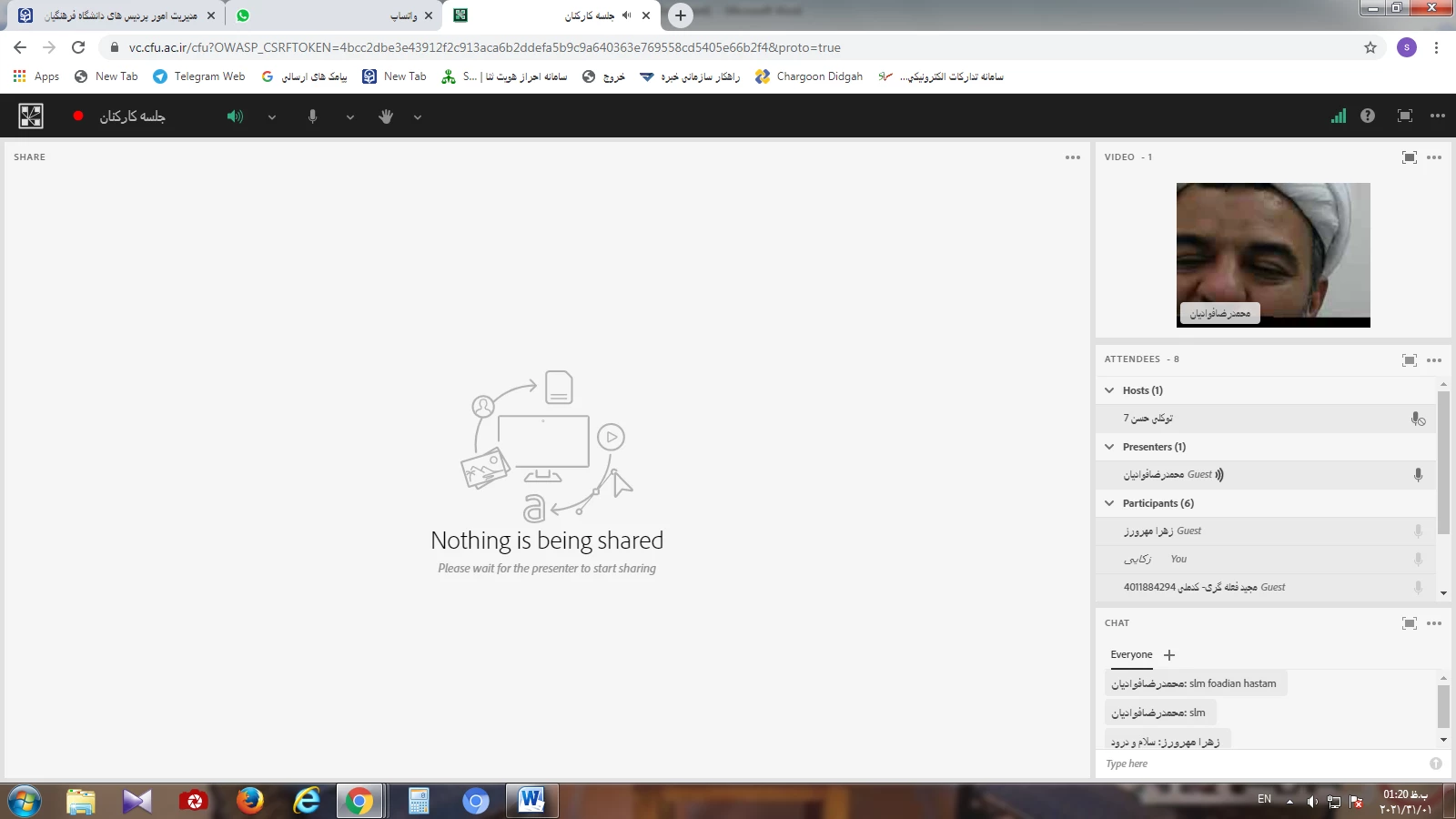The image size is (1456, 819).
Task: Click the attendees list scrollbar
Action: click(1443, 462)
